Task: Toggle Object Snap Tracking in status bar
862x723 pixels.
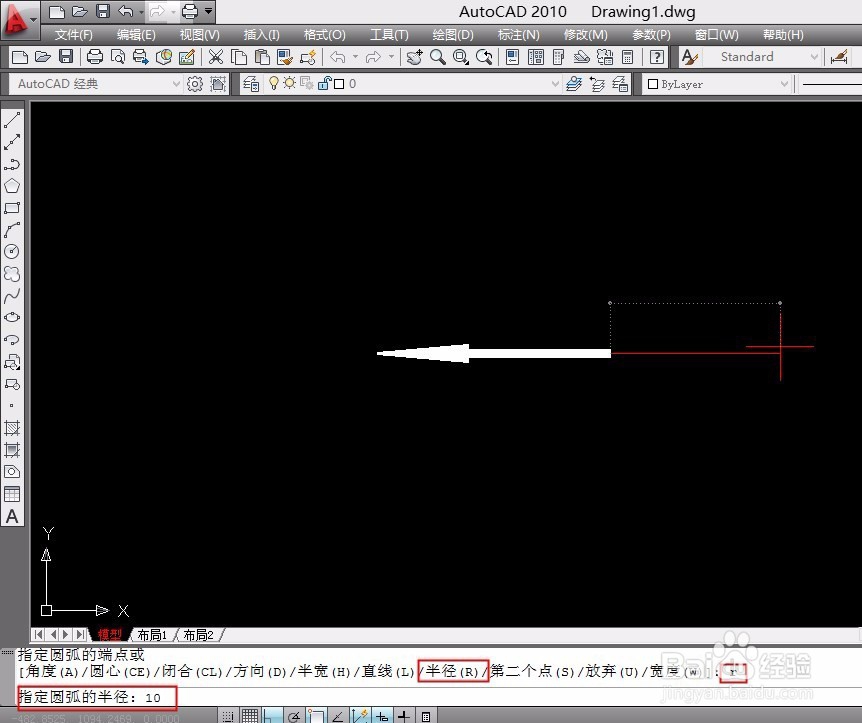Action: tap(338, 716)
